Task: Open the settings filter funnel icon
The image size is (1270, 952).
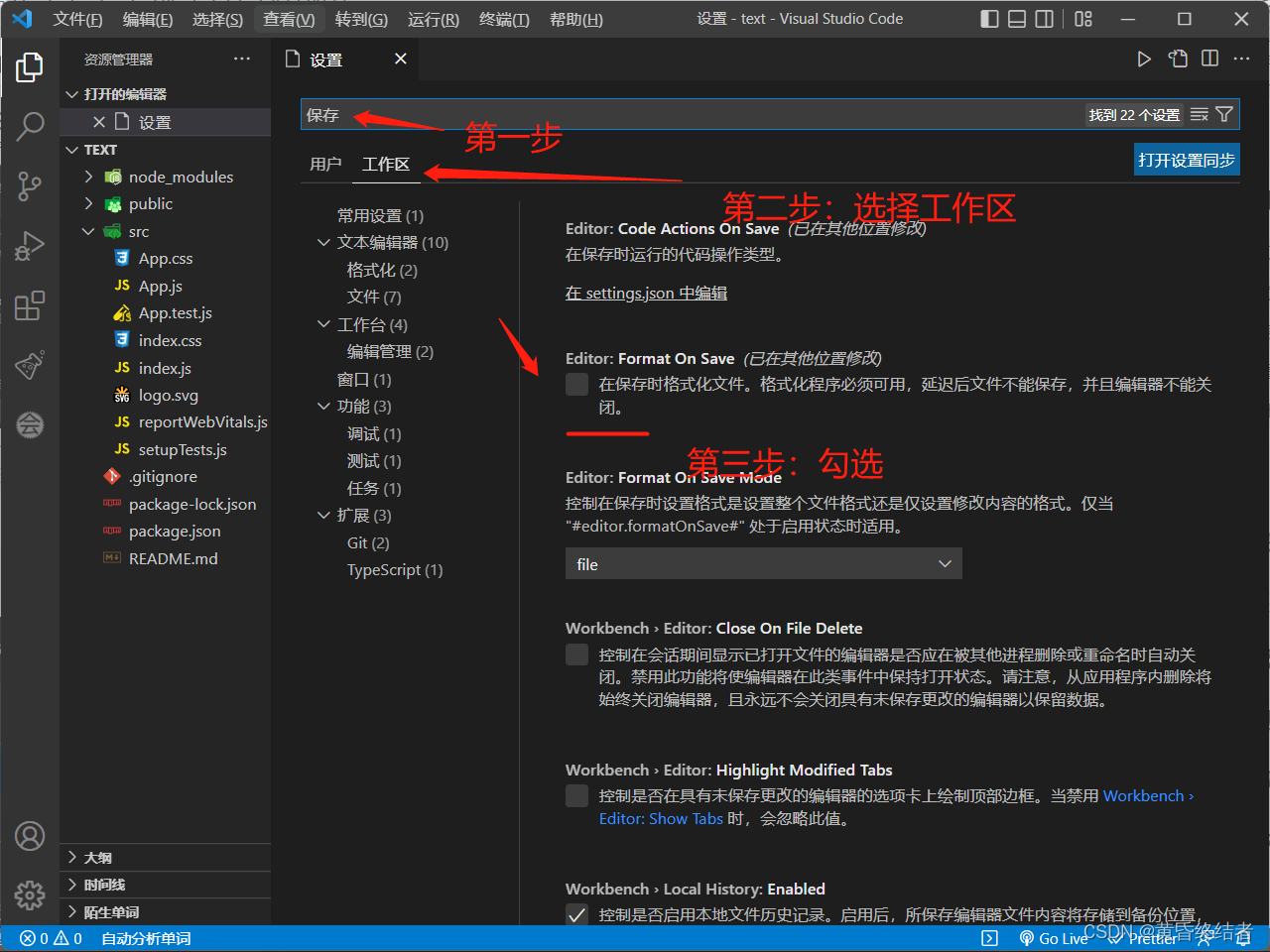Action: coord(1225,115)
